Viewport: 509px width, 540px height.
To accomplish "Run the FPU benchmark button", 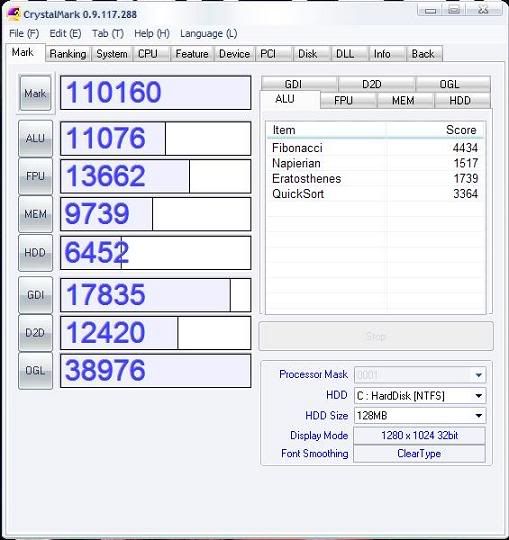I will 35,176.
